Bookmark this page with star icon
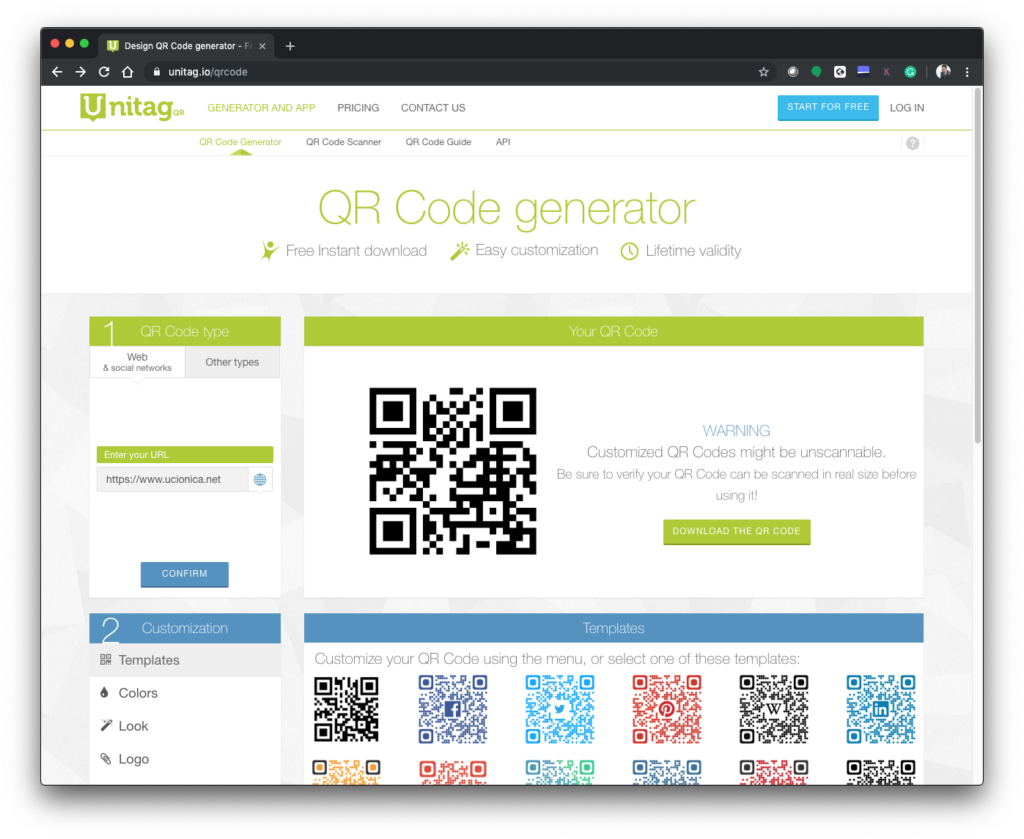Viewport: 1024px width, 839px height. 763,72
